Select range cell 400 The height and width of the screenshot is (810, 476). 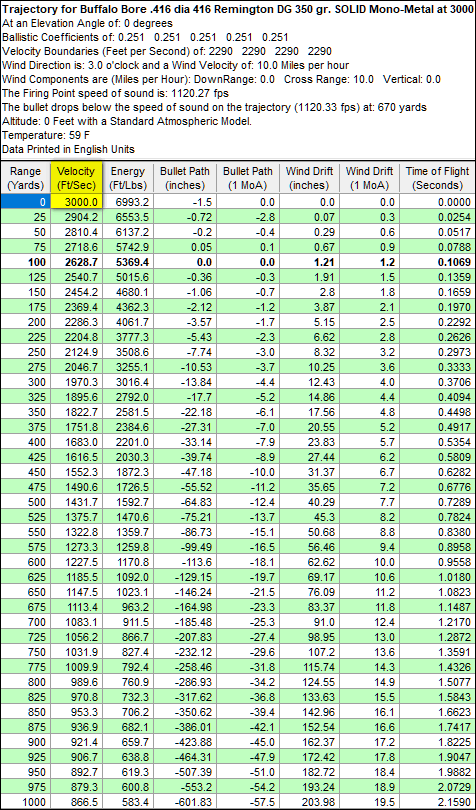[25, 441]
